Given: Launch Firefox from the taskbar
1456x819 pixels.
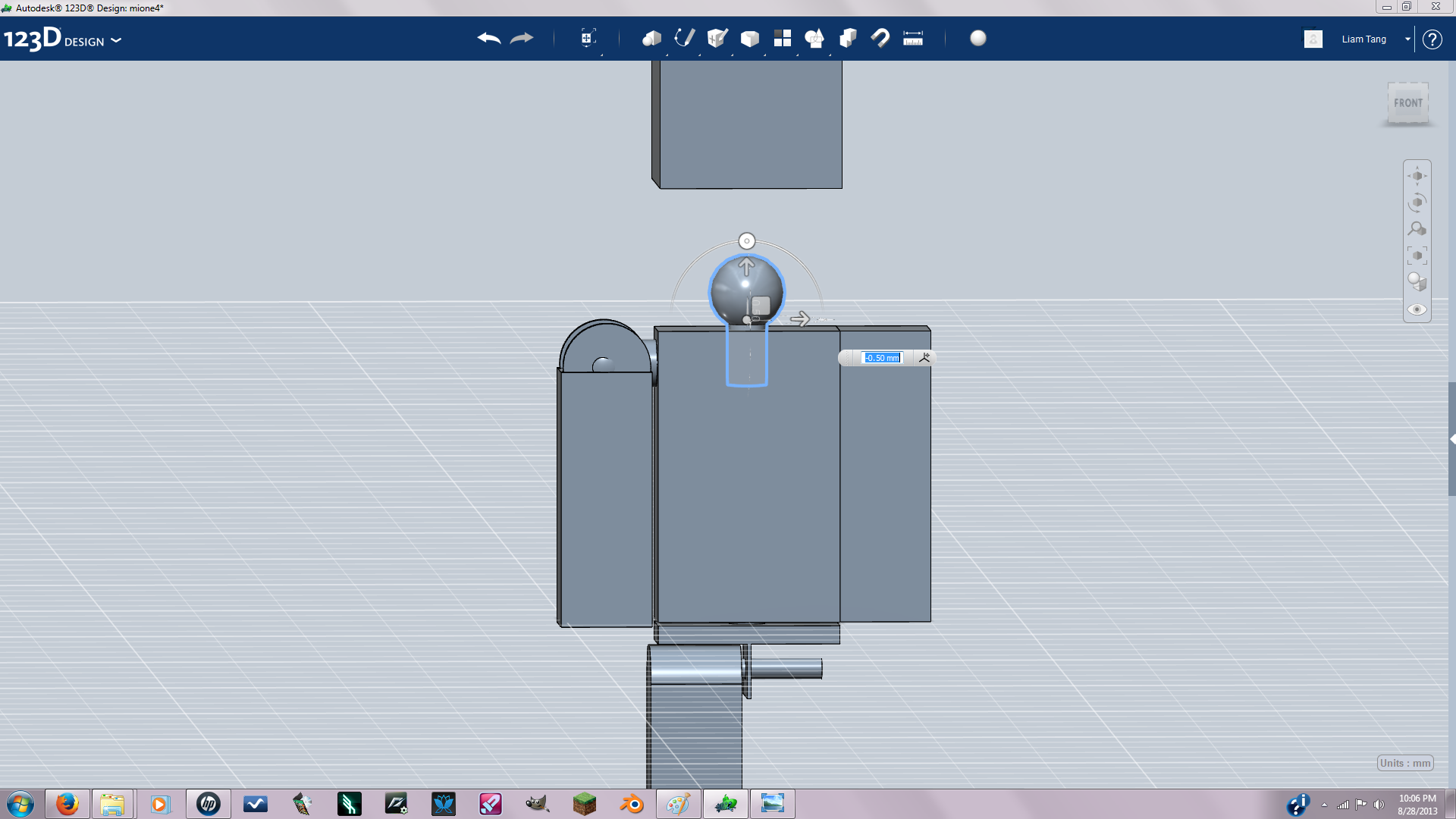Looking at the screenshot, I should coord(67,804).
